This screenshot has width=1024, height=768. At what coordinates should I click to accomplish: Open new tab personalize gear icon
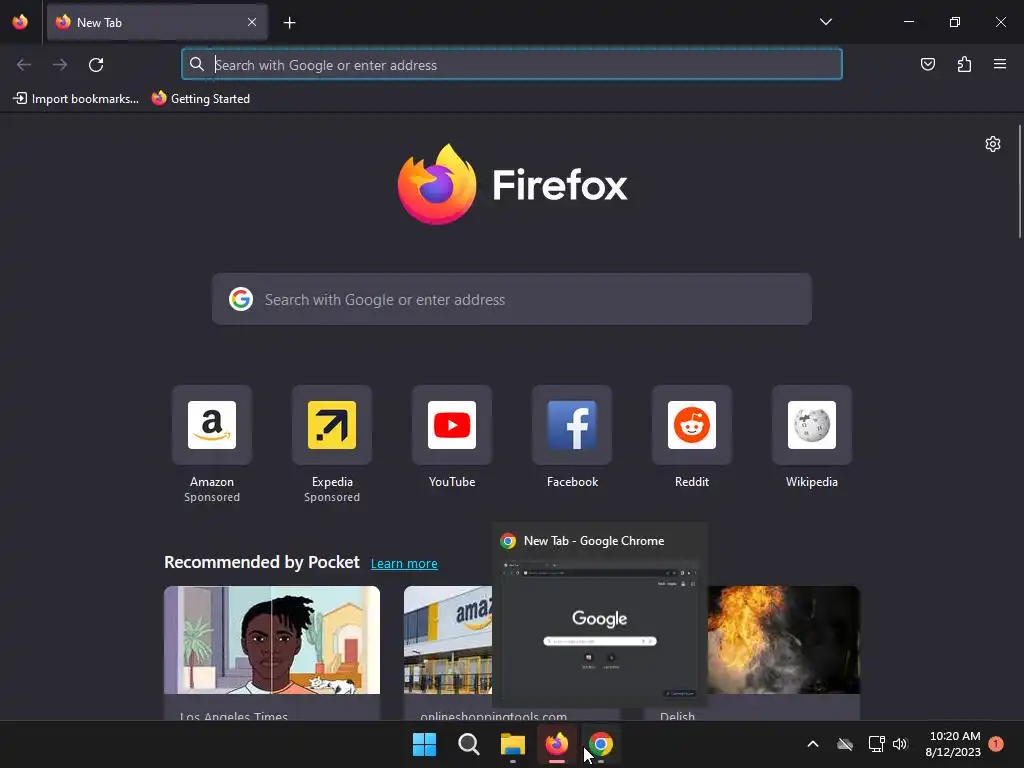click(x=993, y=144)
